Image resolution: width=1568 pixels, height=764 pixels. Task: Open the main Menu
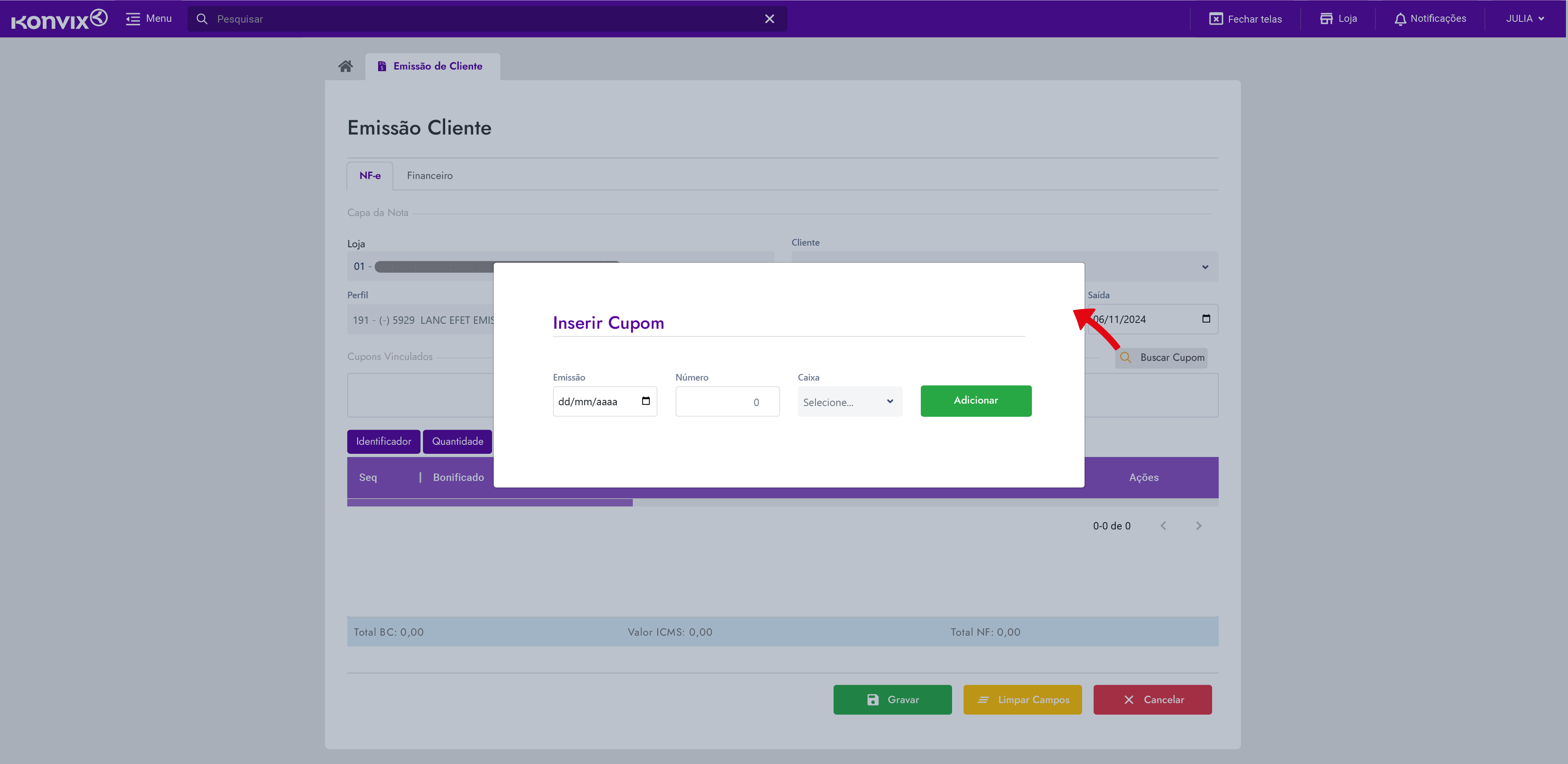(149, 19)
